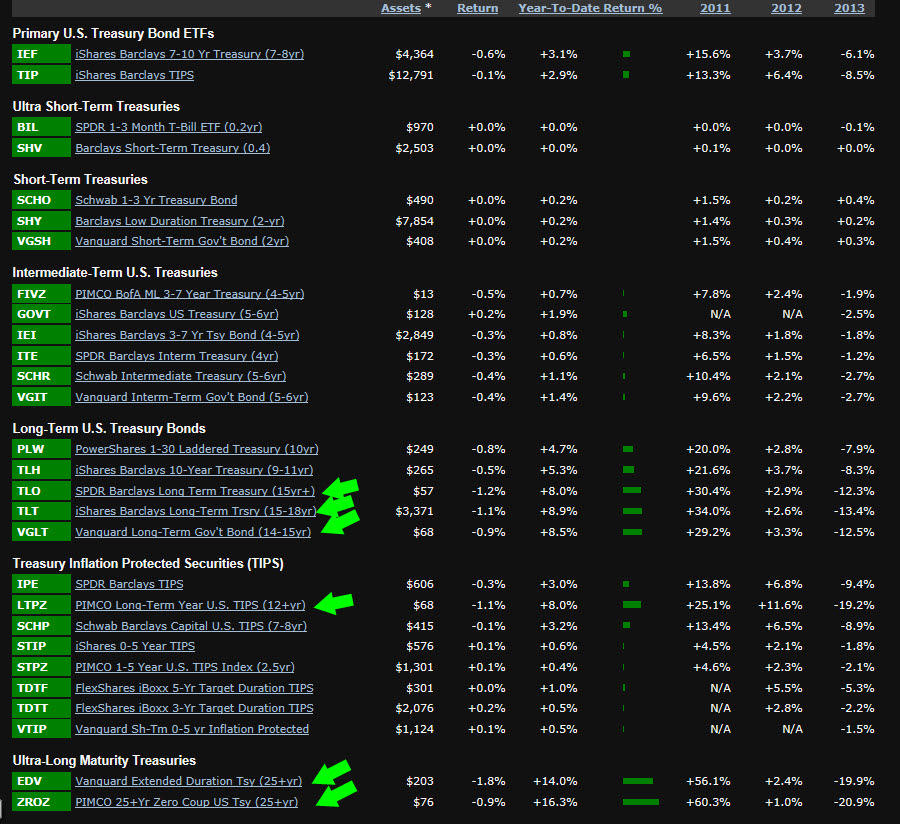Click the IEF ticker badge
Viewport: 900px width, 824px height.
tap(40, 54)
